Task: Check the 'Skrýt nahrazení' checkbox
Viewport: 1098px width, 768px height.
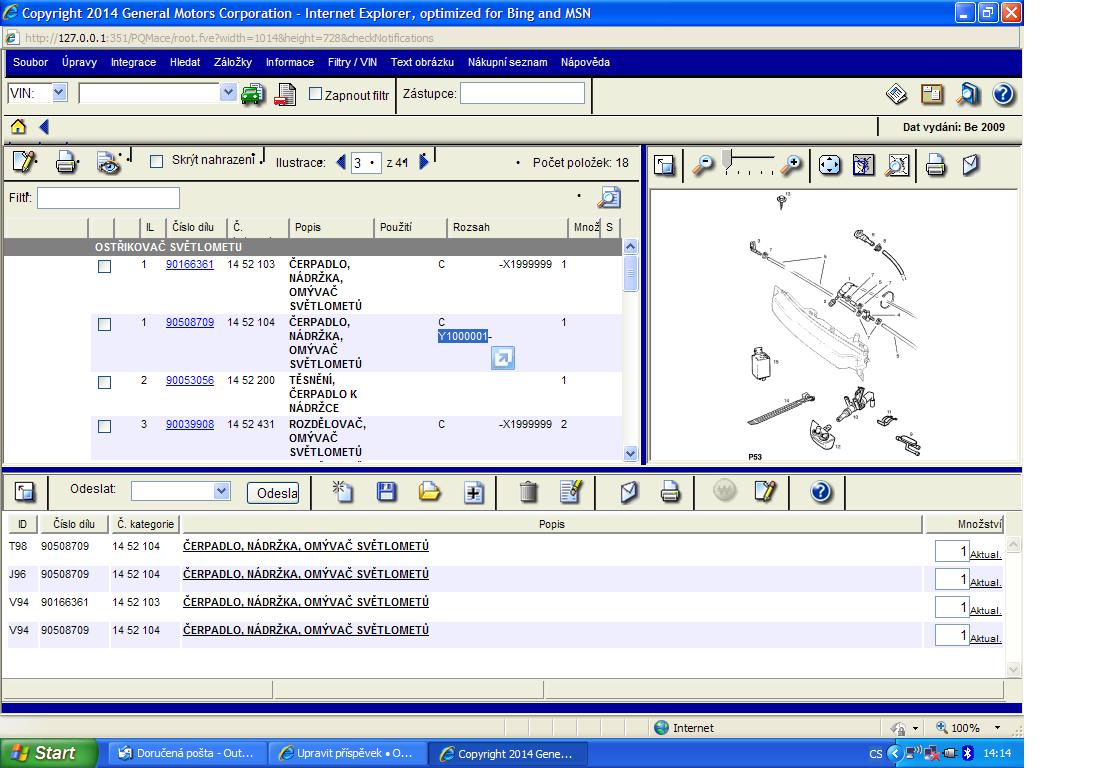Action: (x=156, y=161)
